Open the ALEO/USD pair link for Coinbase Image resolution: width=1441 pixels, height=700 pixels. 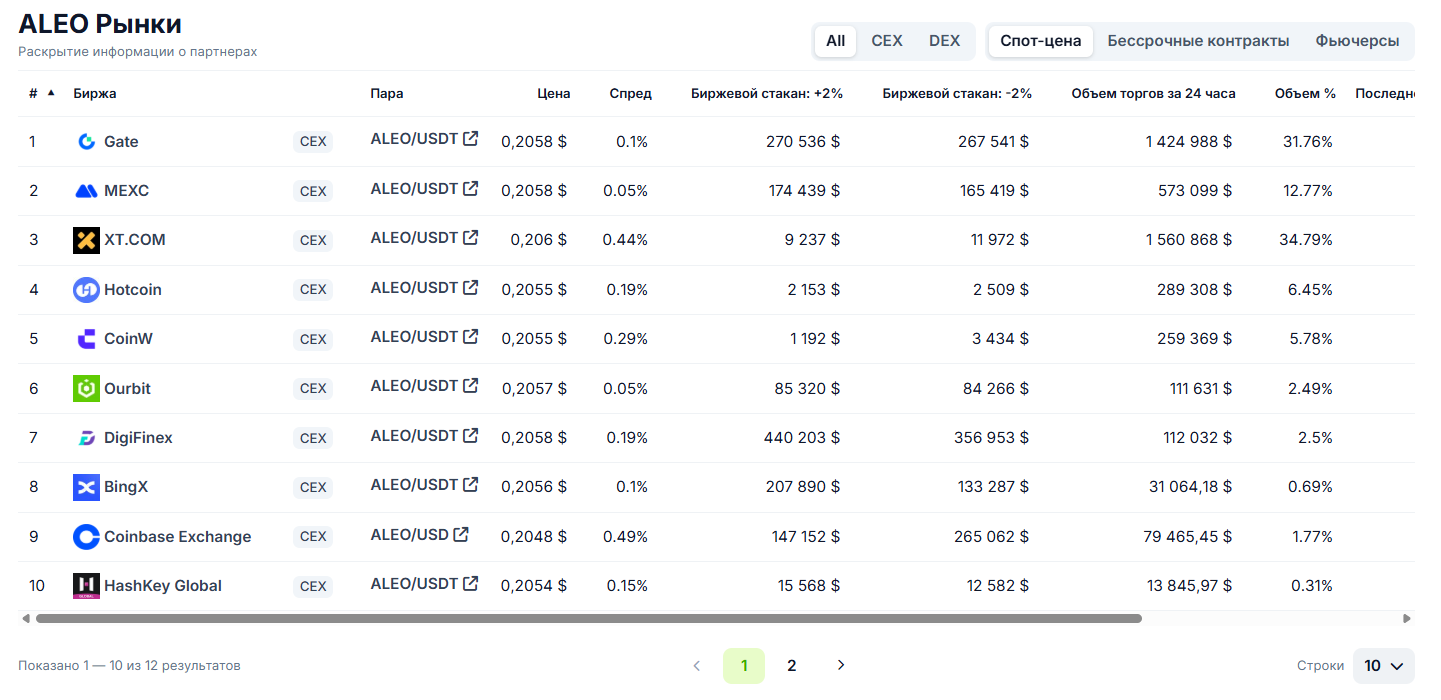[410, 534]
